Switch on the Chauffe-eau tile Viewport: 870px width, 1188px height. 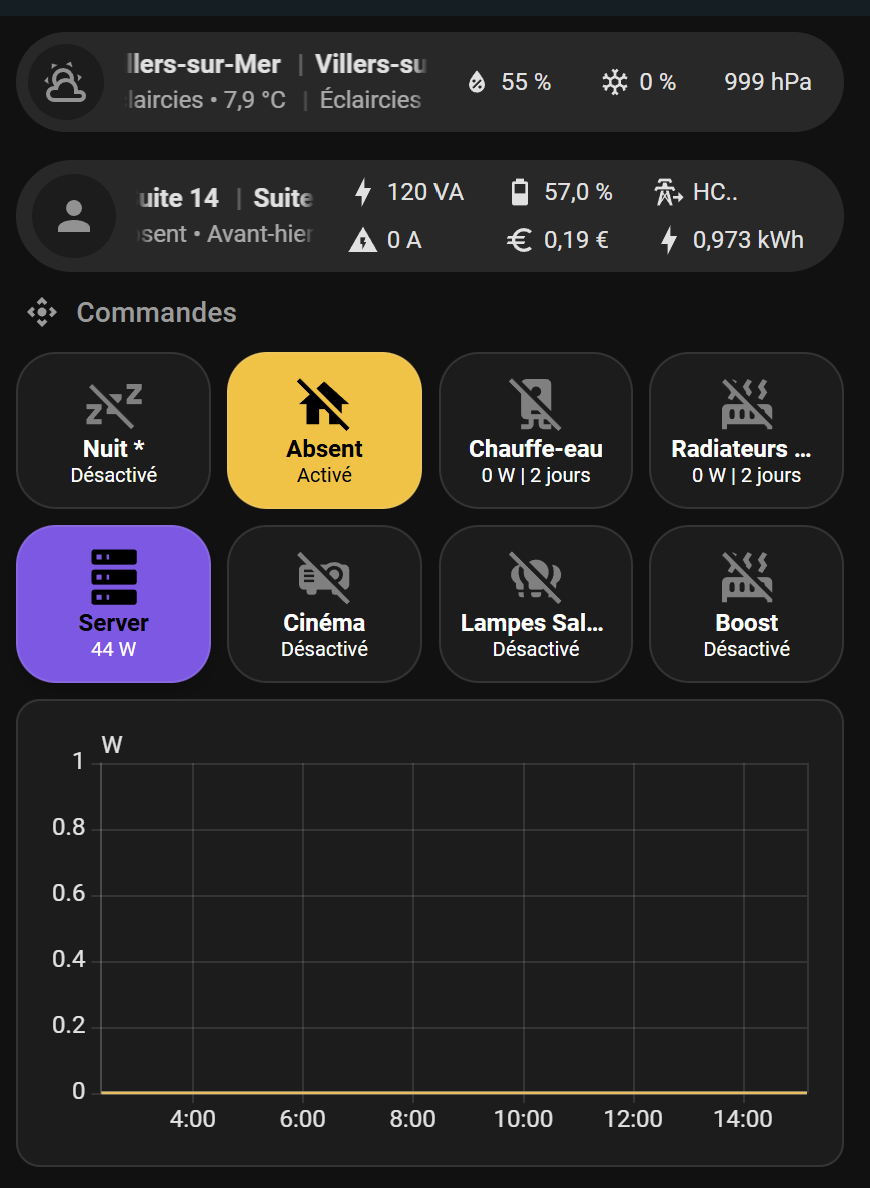[x=536, y=430]
